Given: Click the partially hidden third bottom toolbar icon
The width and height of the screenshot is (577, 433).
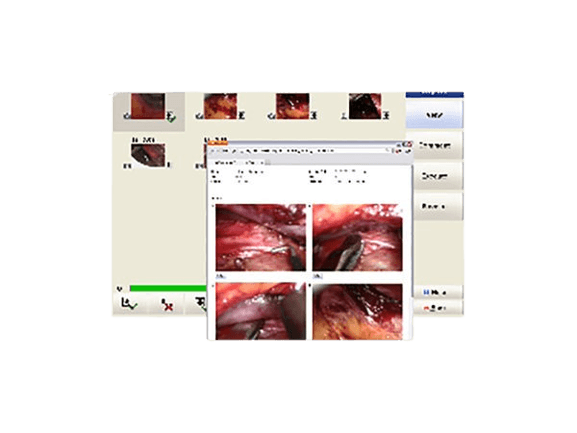Looking at the screenshot, I should [201, 304].
